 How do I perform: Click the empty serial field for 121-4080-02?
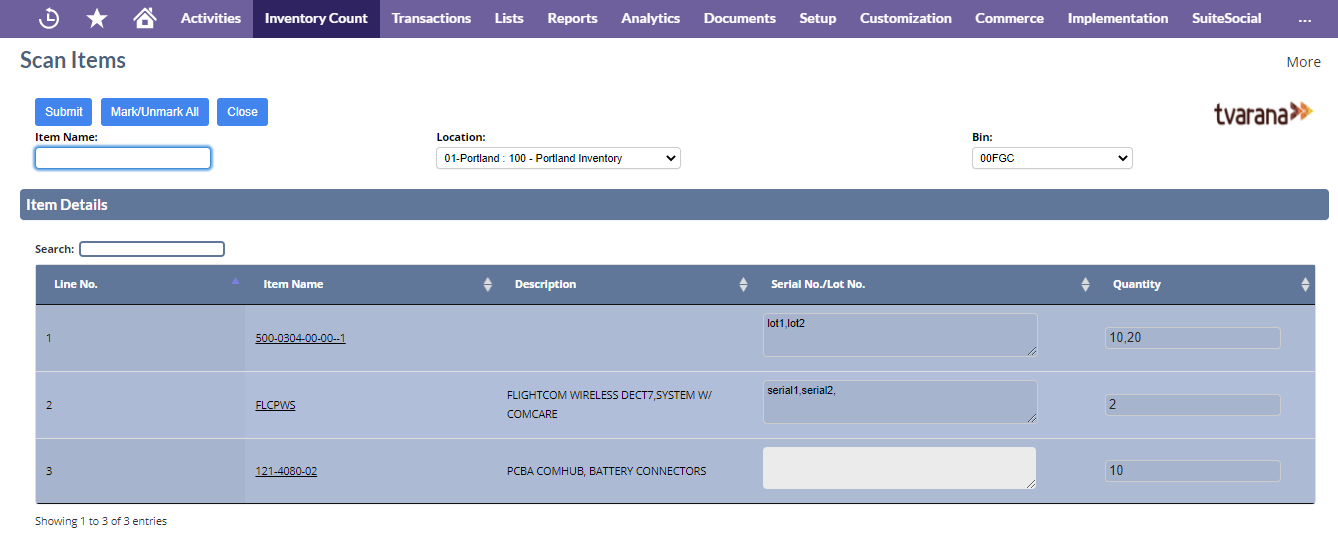(x=899, y=468)
